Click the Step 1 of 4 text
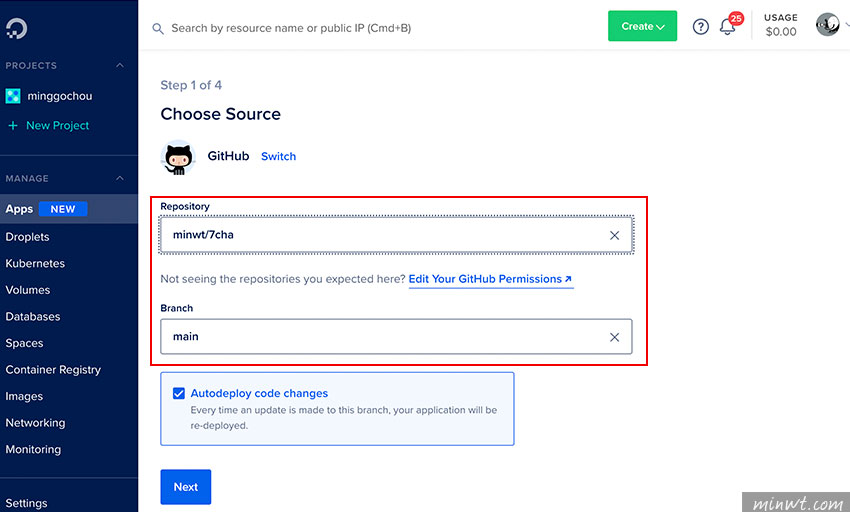Screen dimensions: 850x512 191,85
